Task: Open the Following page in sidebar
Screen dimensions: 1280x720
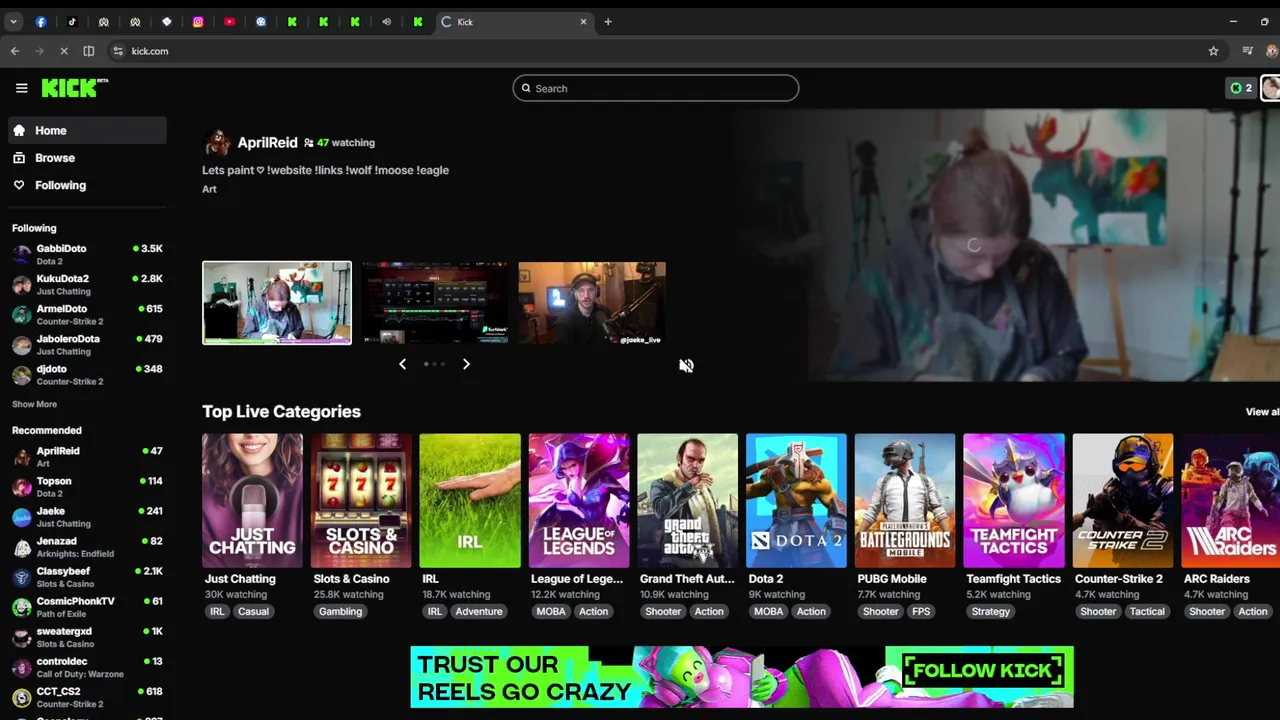Action: click(x=86, y=185)
